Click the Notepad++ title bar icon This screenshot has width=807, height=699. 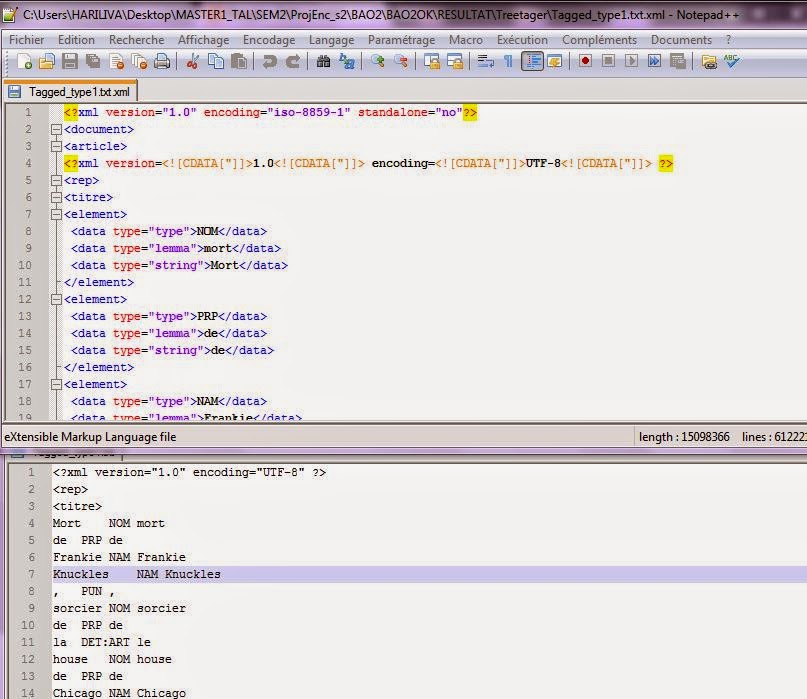click(9, 14)
